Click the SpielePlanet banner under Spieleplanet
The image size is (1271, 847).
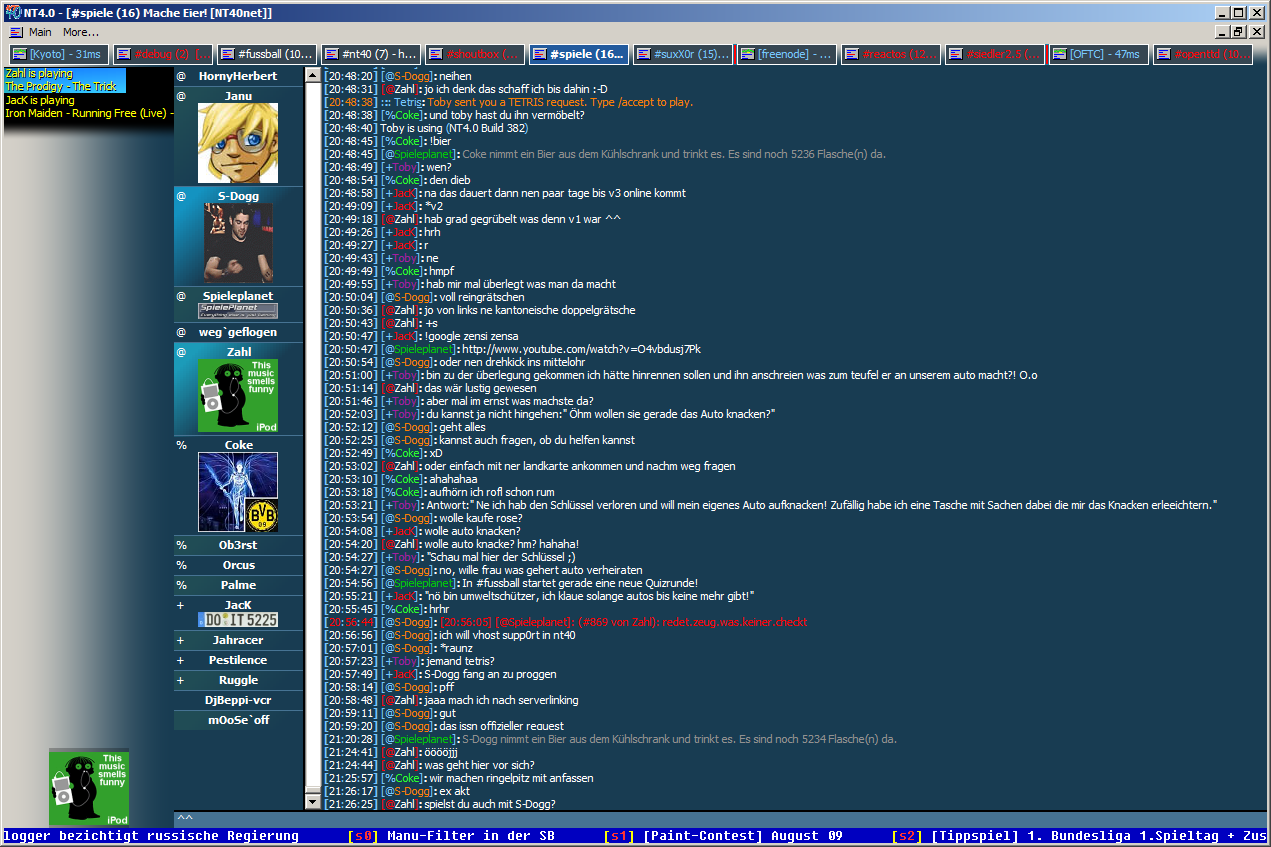click(238, 311)
